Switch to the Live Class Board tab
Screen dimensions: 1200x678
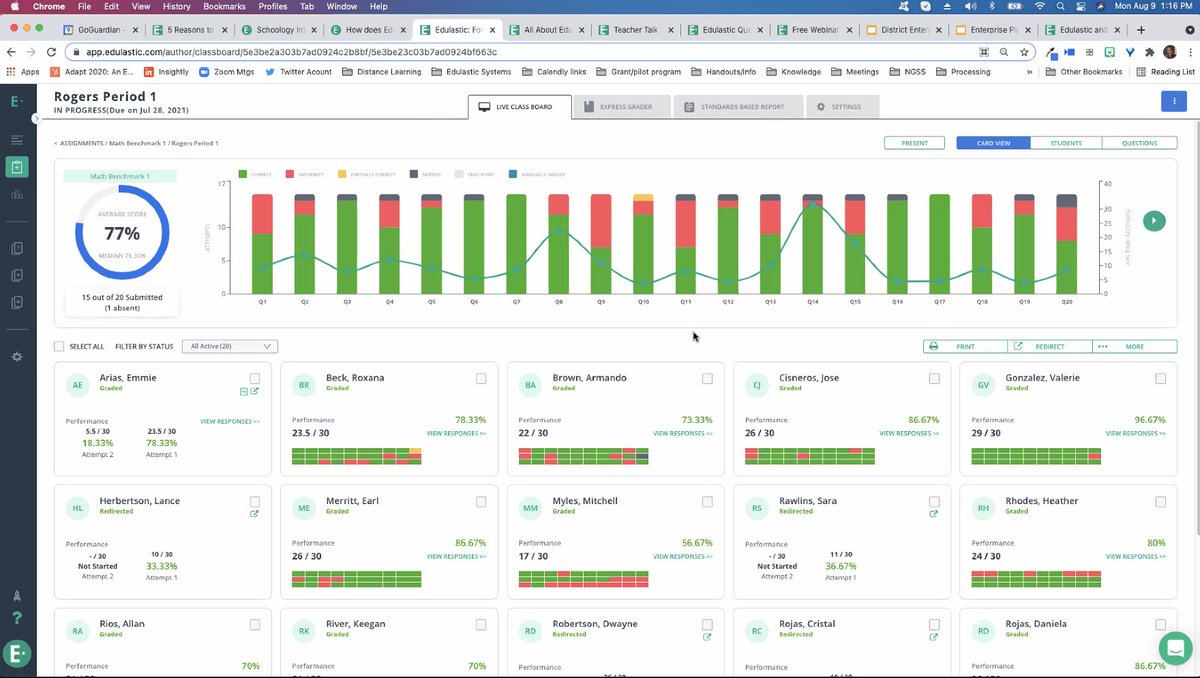(x=519, y=106)
